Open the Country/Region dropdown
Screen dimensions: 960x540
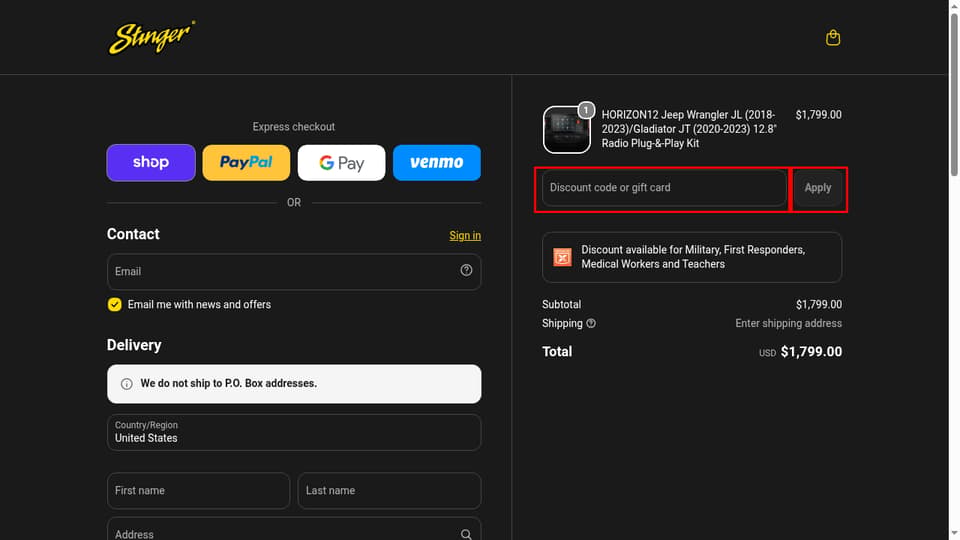[x=294, y=432]
